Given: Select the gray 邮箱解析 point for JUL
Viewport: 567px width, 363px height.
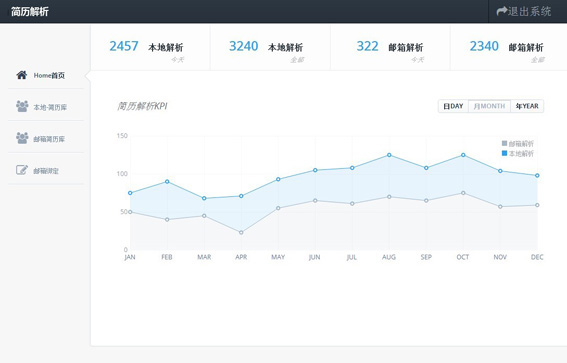Looking at the screenshot, I should click(352, 204).
